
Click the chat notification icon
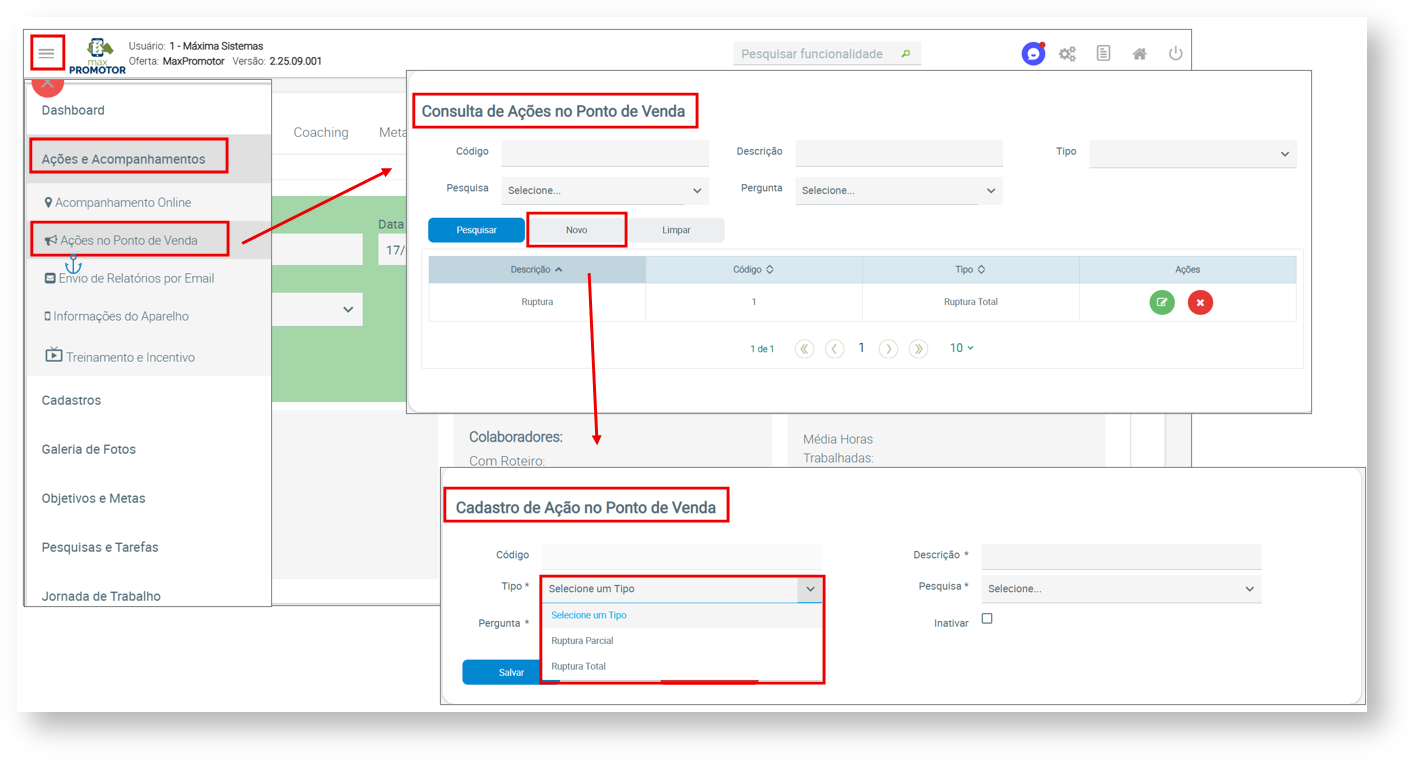click(1032, 54)
